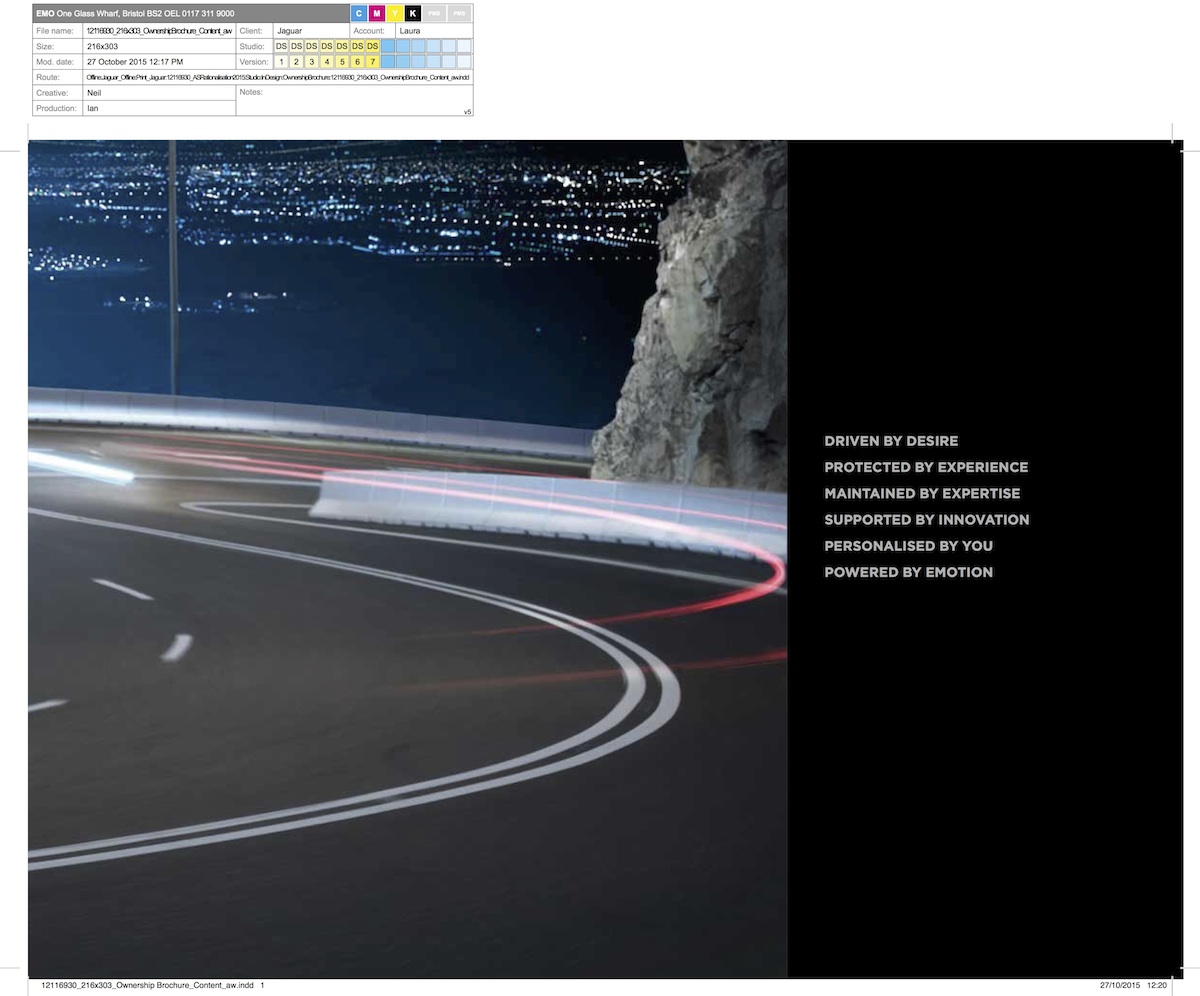Viewport: 1200px width, 996px height.
Task: Select the magenta M color box
Action: [377, 14]
